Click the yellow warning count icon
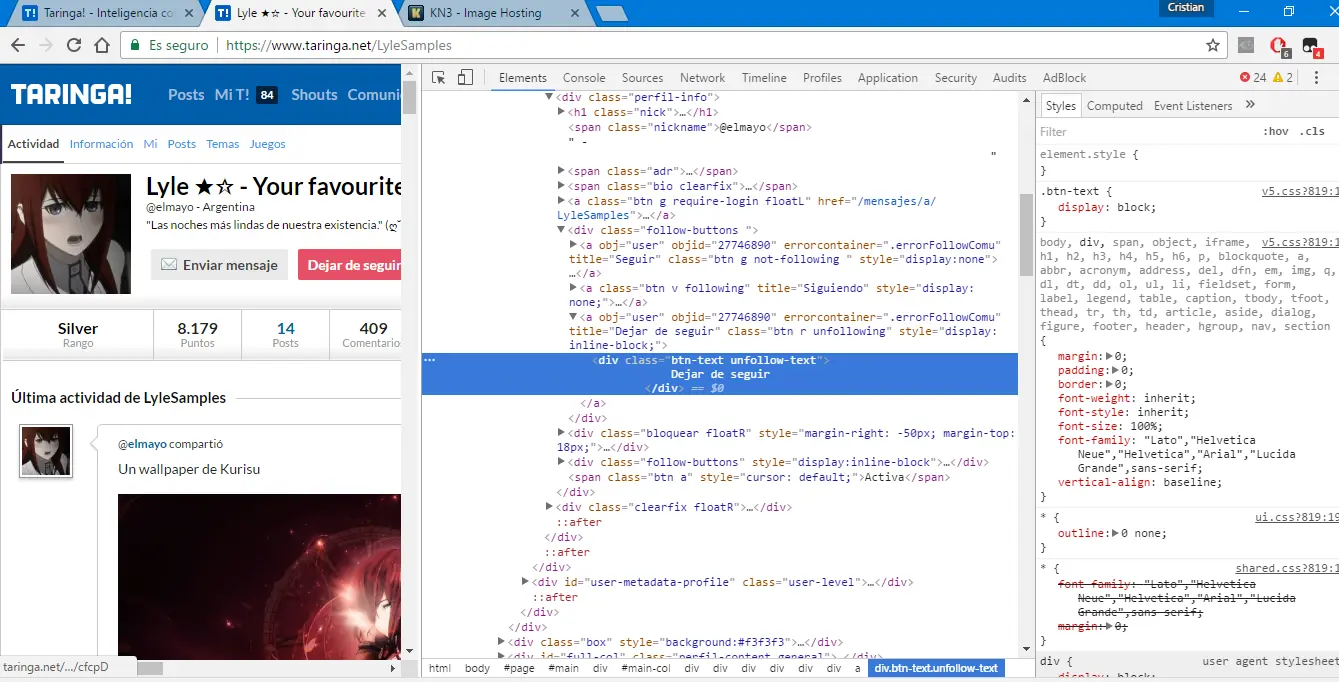This screenshot has height=682, width=1339. coord(1278,78)
